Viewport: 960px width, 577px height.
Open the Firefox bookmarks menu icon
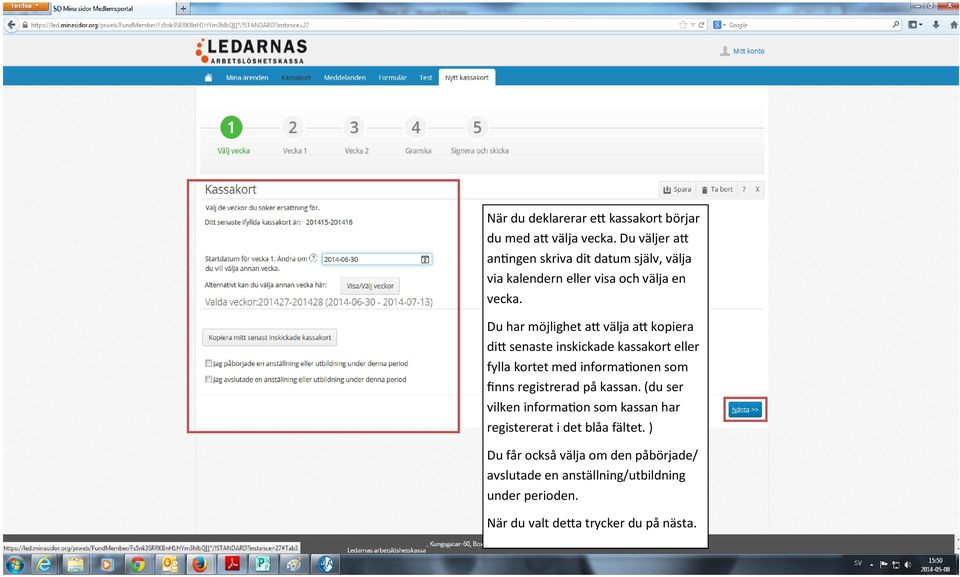click(914, 25)
